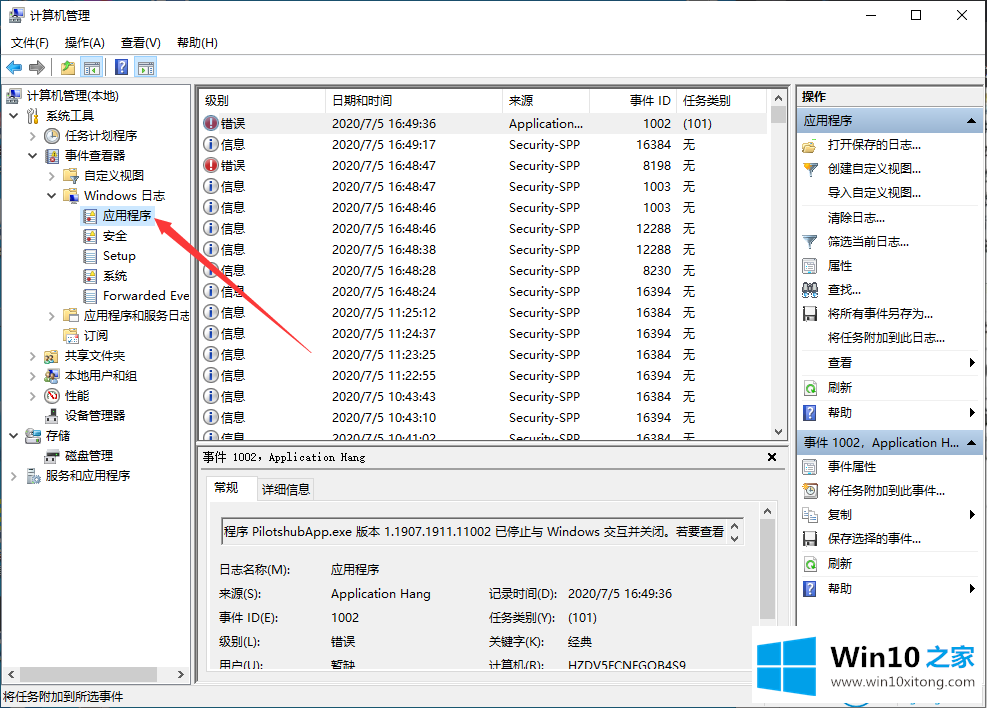
Task: Expand the 服务和应用程序 node
Action: pyautogui.click(x=14, y=476)
